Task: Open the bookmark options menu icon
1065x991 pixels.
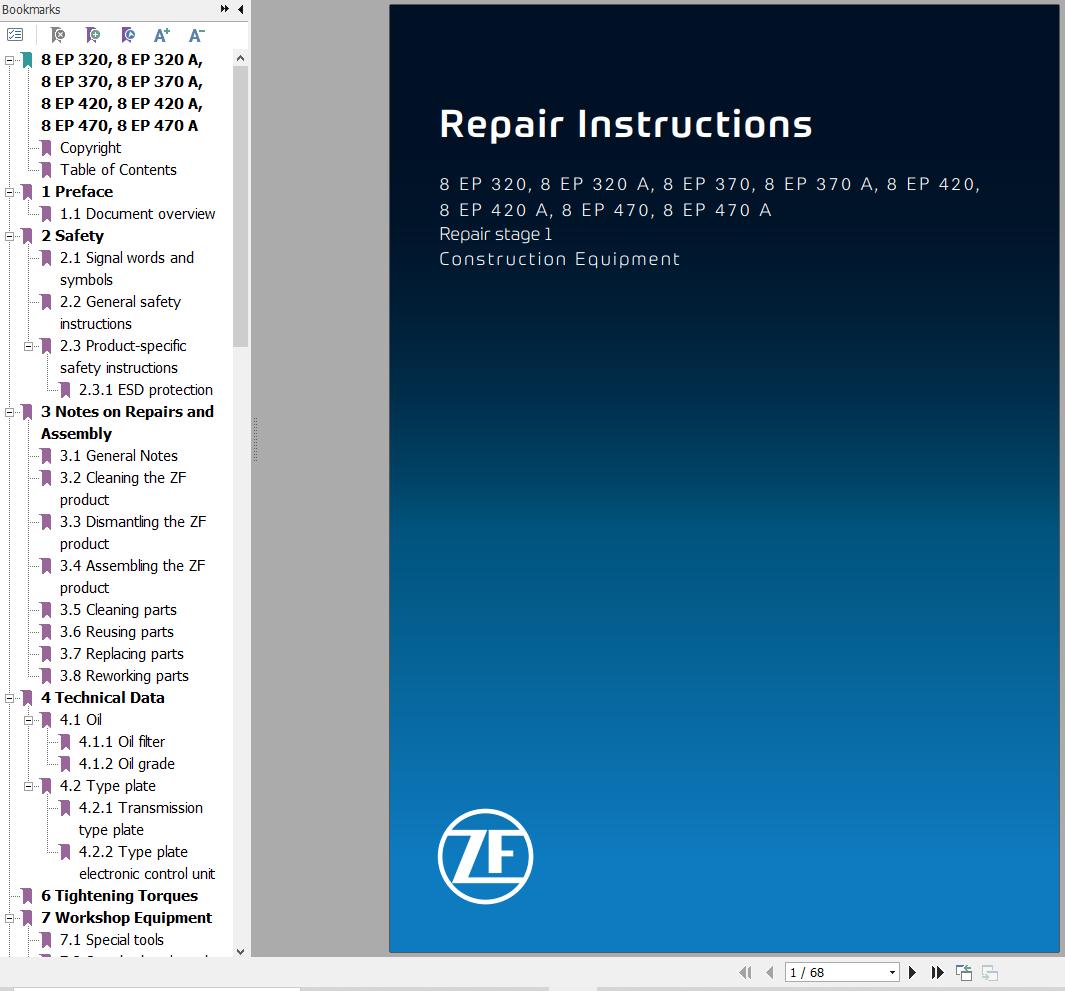Action: point(14,35)
